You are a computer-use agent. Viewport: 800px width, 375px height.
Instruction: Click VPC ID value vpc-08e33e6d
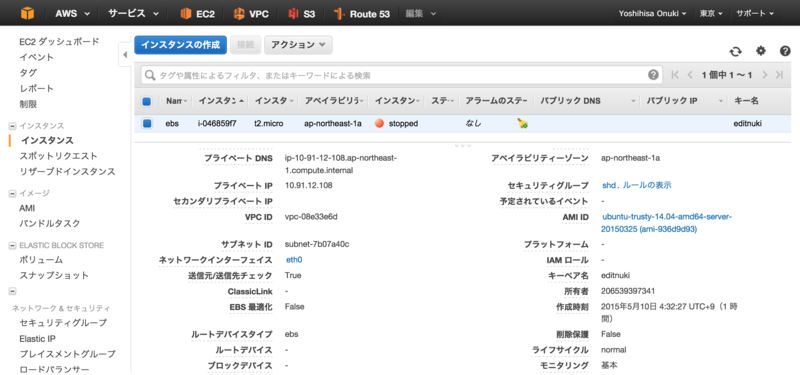point(311,216)
